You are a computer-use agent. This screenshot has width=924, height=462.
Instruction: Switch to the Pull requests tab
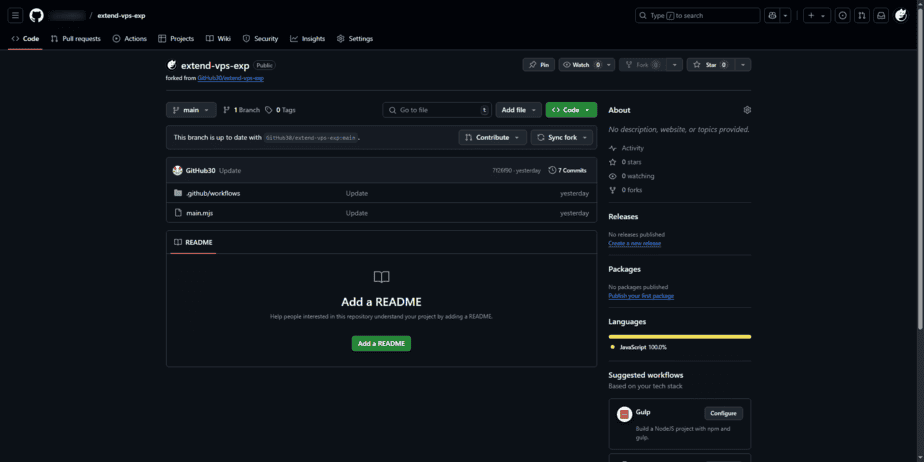click(x=75, y=39)
